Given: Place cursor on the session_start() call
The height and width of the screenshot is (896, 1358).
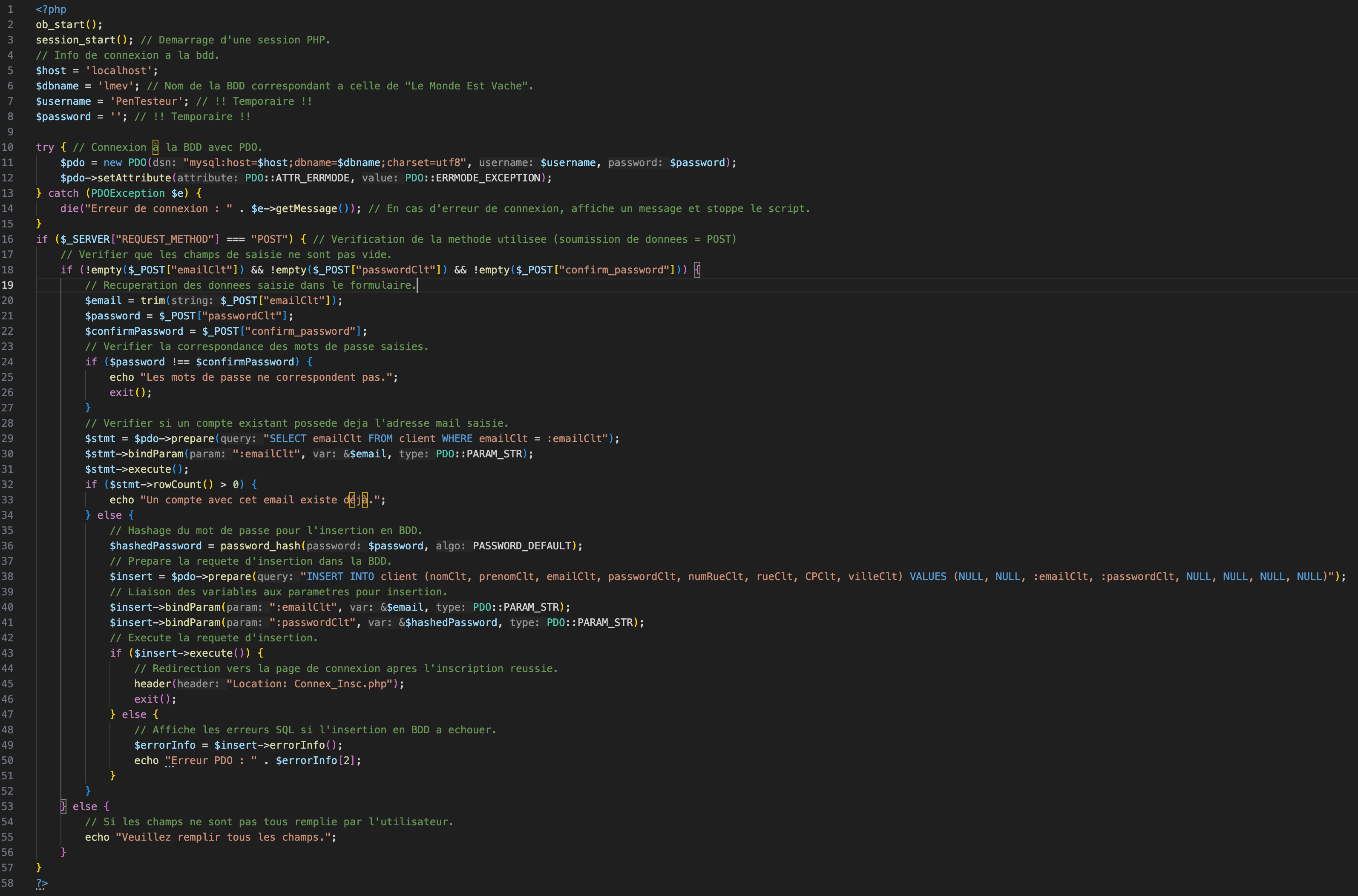Looking at the screenshot, I should (80, 40).
